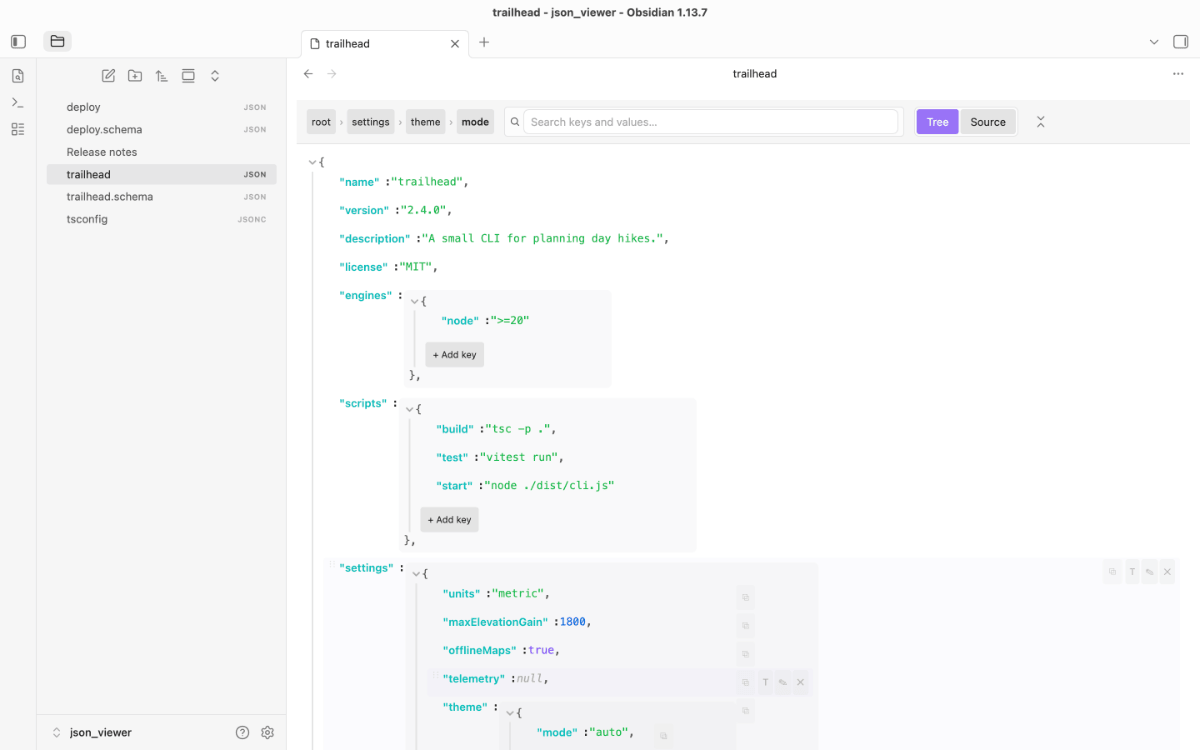Screen dimensions: 1200x750
Task: Open trailhead.schema in the file list
Action: click(x=162, y=197)
